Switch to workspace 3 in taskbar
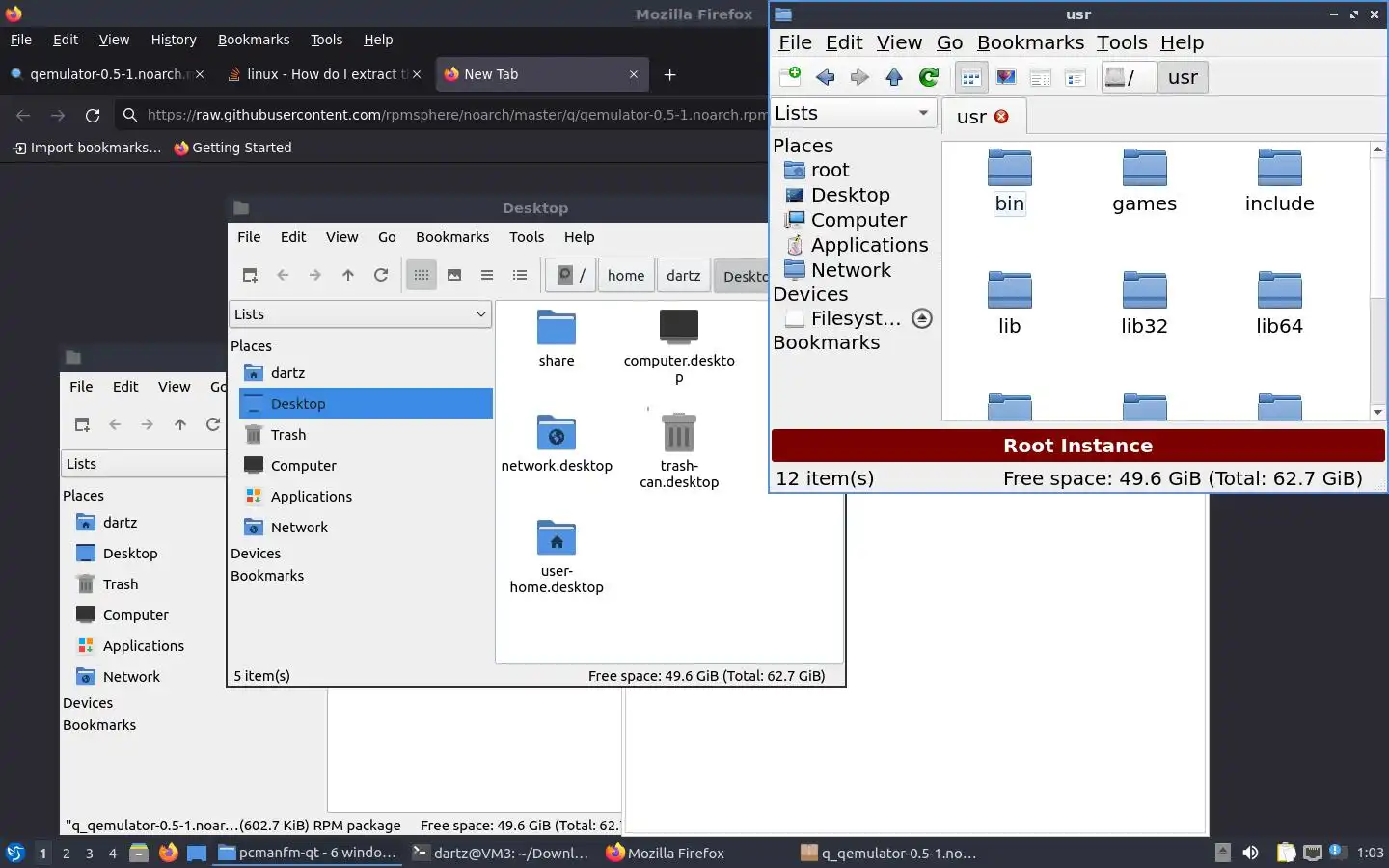 pyautogui.click(x=90, y=853)
